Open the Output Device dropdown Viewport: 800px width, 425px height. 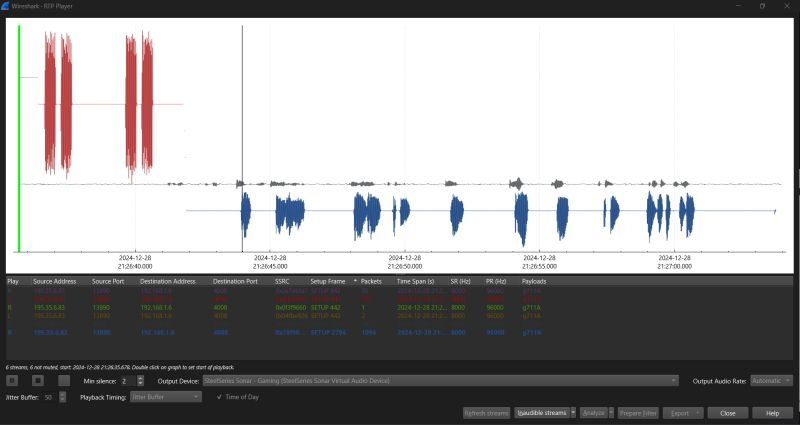point(441,381)
